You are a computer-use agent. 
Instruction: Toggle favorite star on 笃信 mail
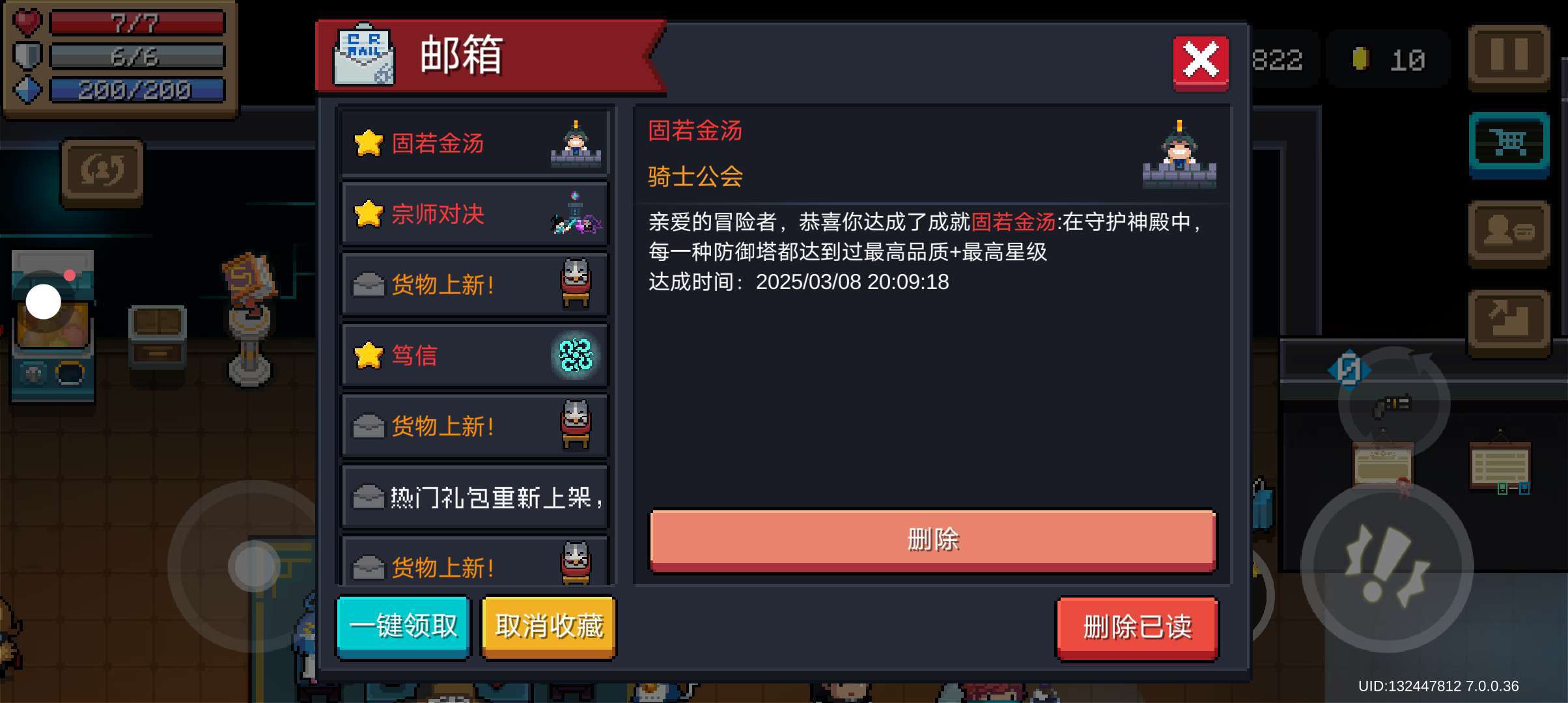[x=369, y=355]
